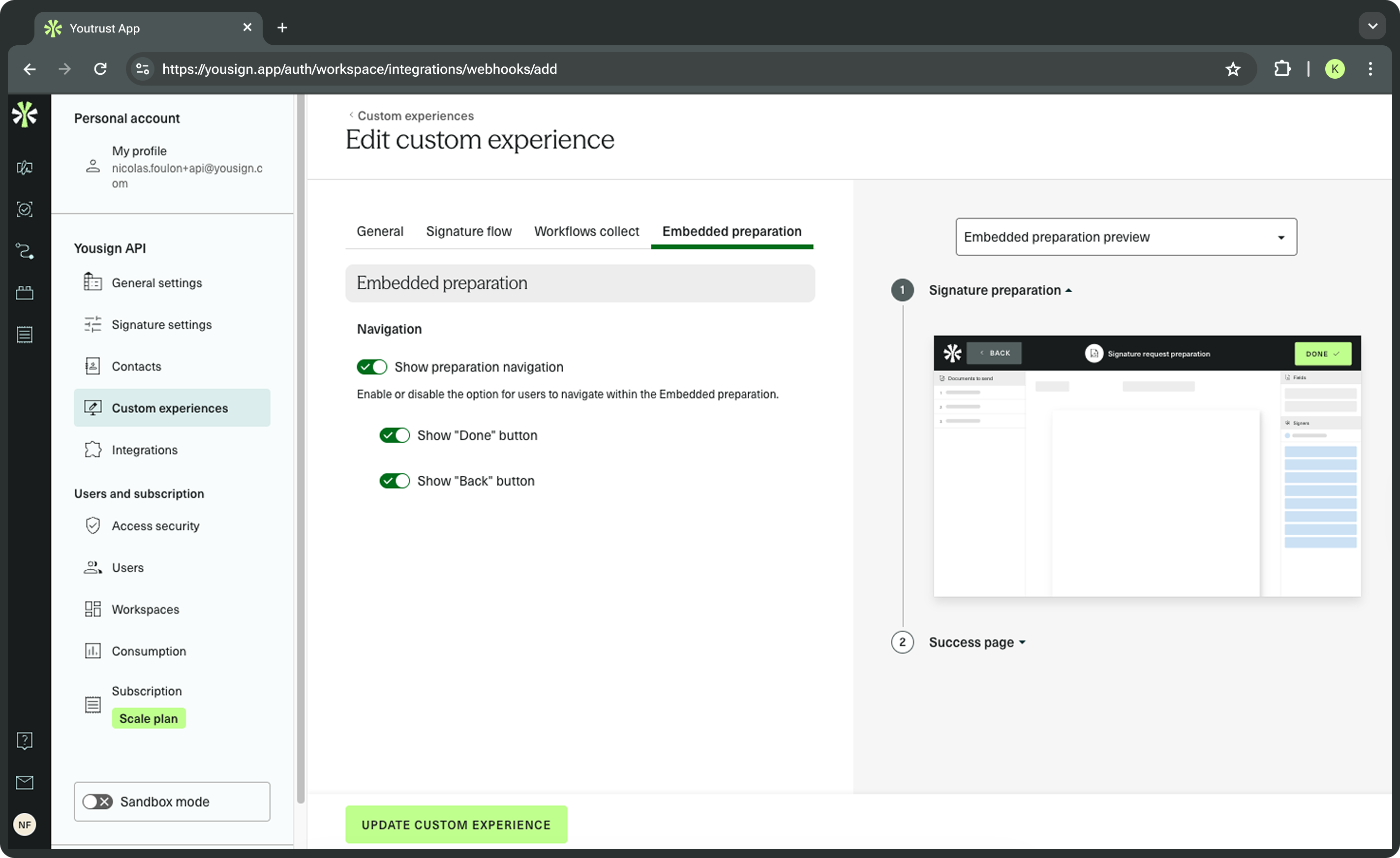Toggle the Show "Done" button switch
The image size is (1400, 858).
[395, 435]
